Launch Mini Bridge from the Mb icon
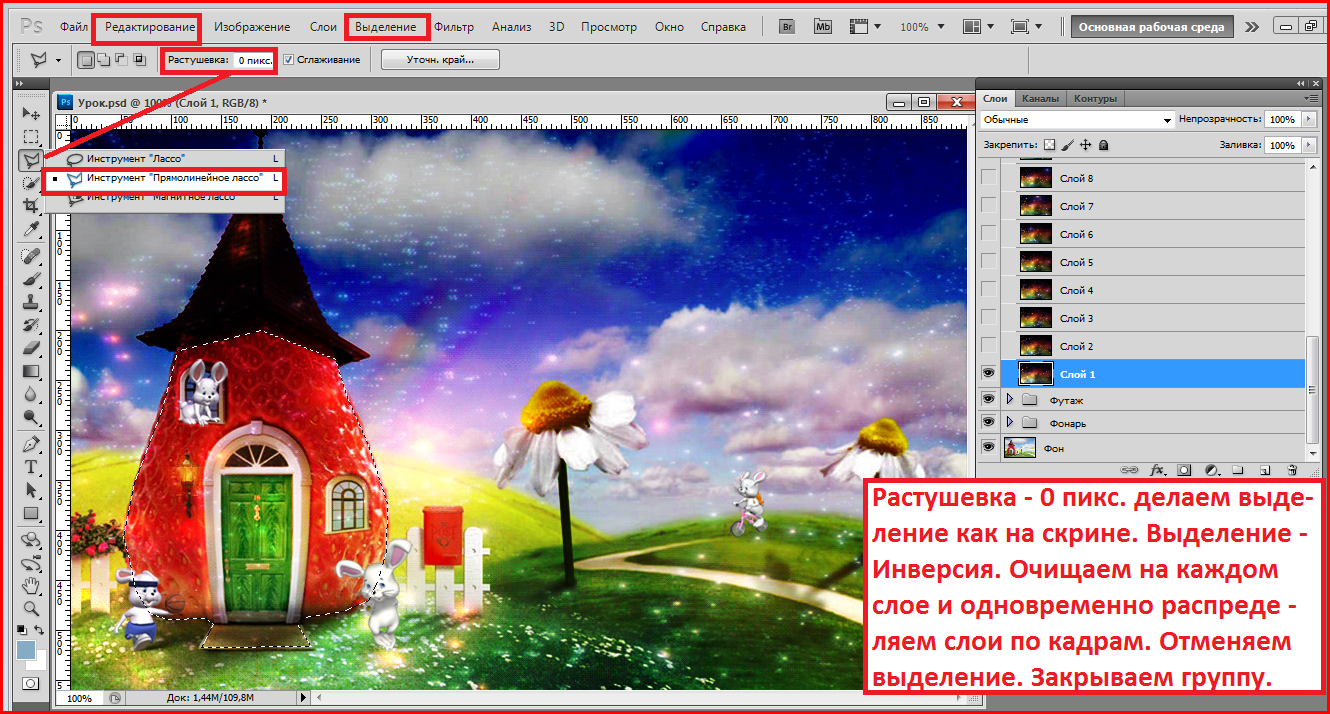The image size is (1330, 714). [823, 27]
